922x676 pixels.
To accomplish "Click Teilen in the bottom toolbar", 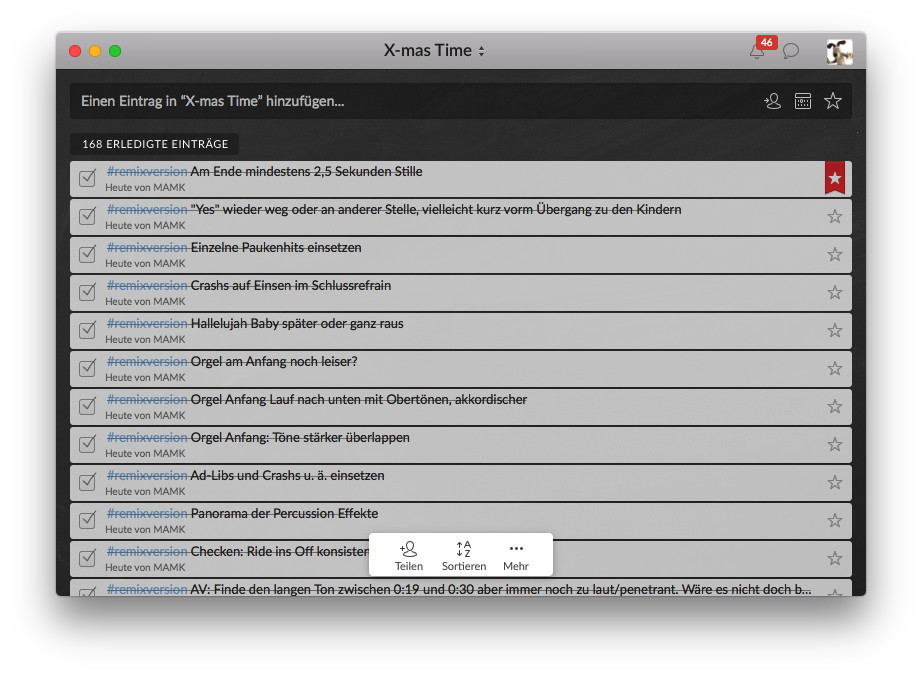I will click(x=408, y=555).
